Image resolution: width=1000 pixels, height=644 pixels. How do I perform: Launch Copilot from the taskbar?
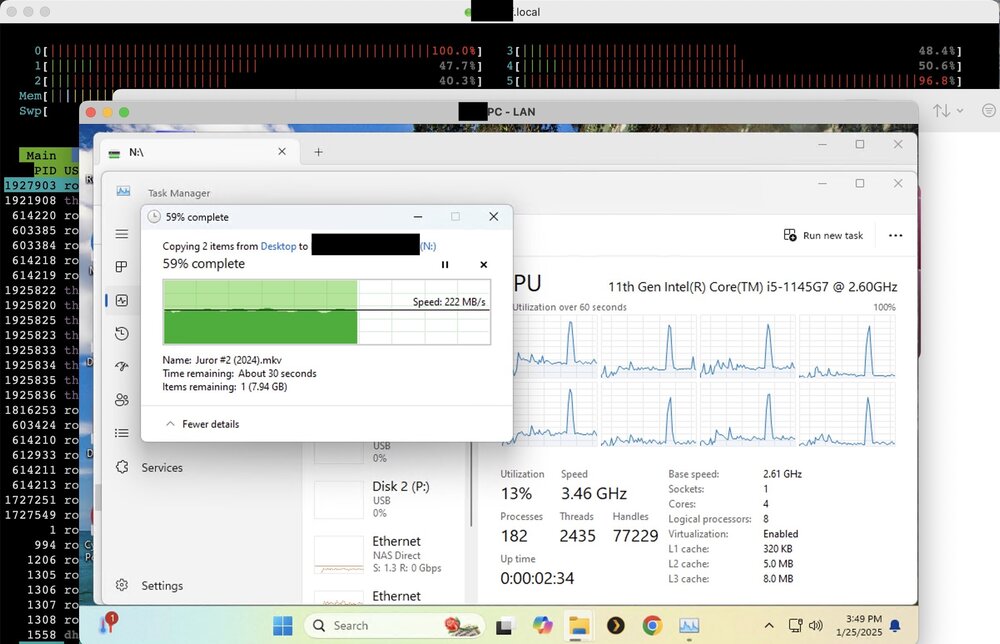click(x=542, y=626)
